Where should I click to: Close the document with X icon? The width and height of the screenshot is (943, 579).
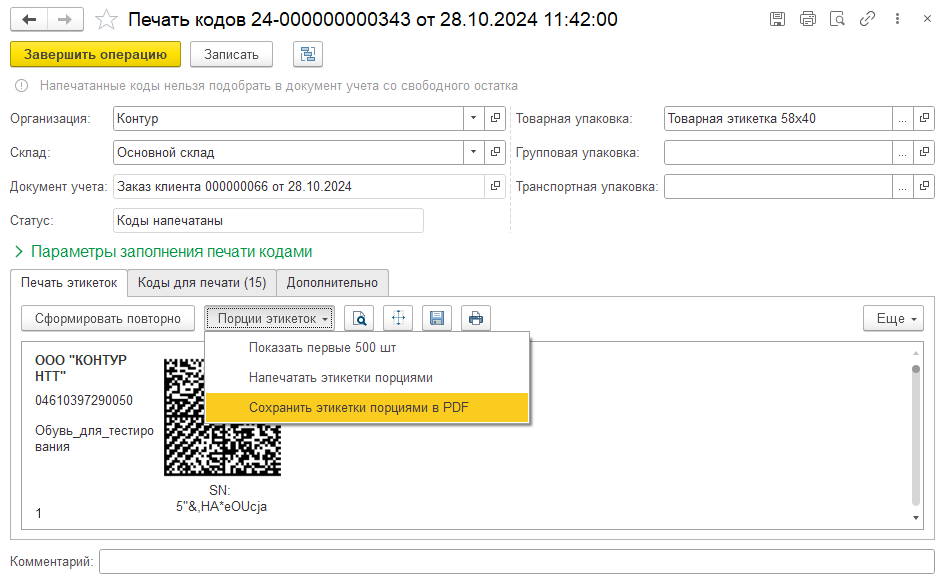pyautogui.click(x=927, y=19)
